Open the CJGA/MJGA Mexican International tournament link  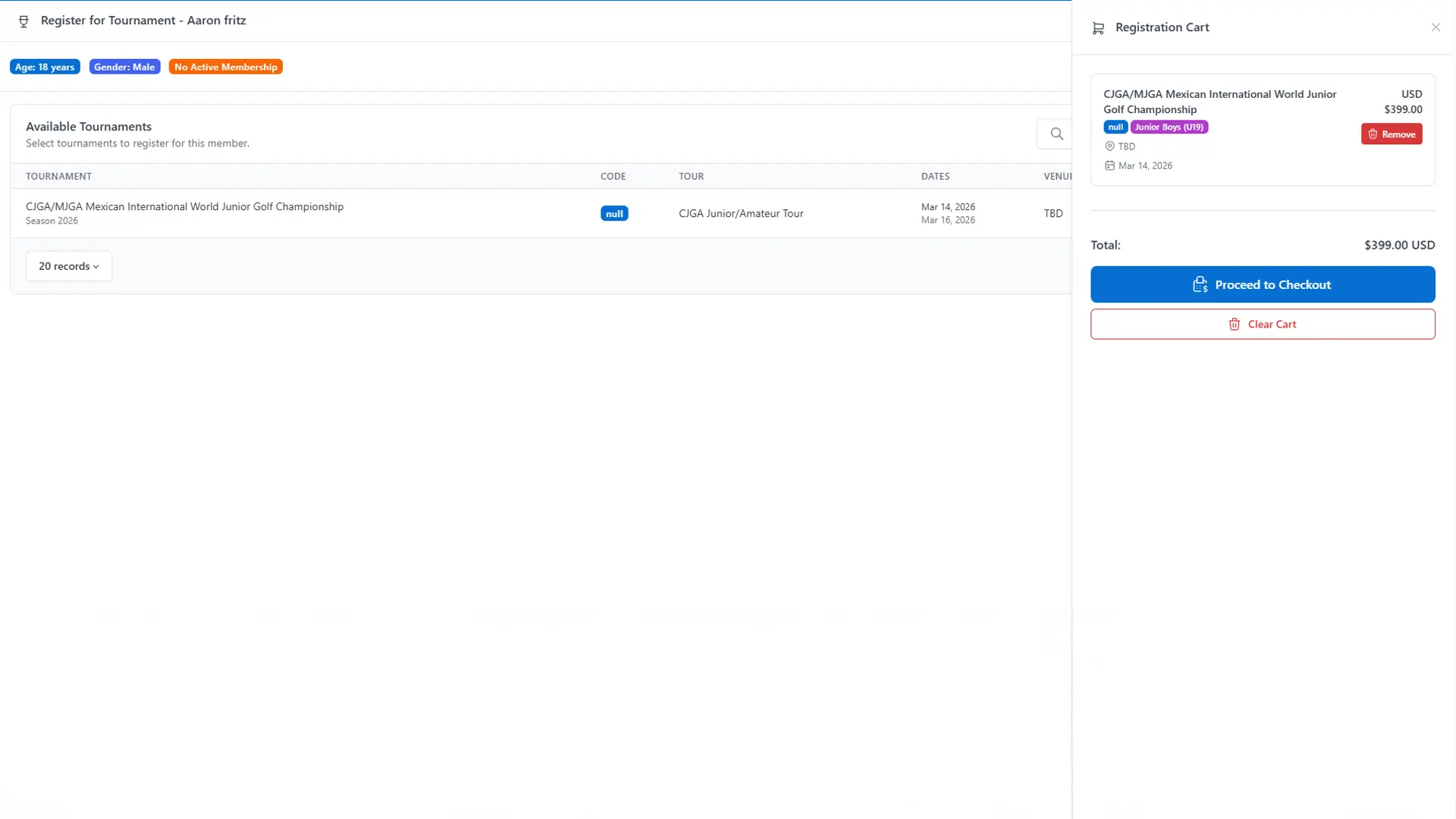click(x=184, y=206)
